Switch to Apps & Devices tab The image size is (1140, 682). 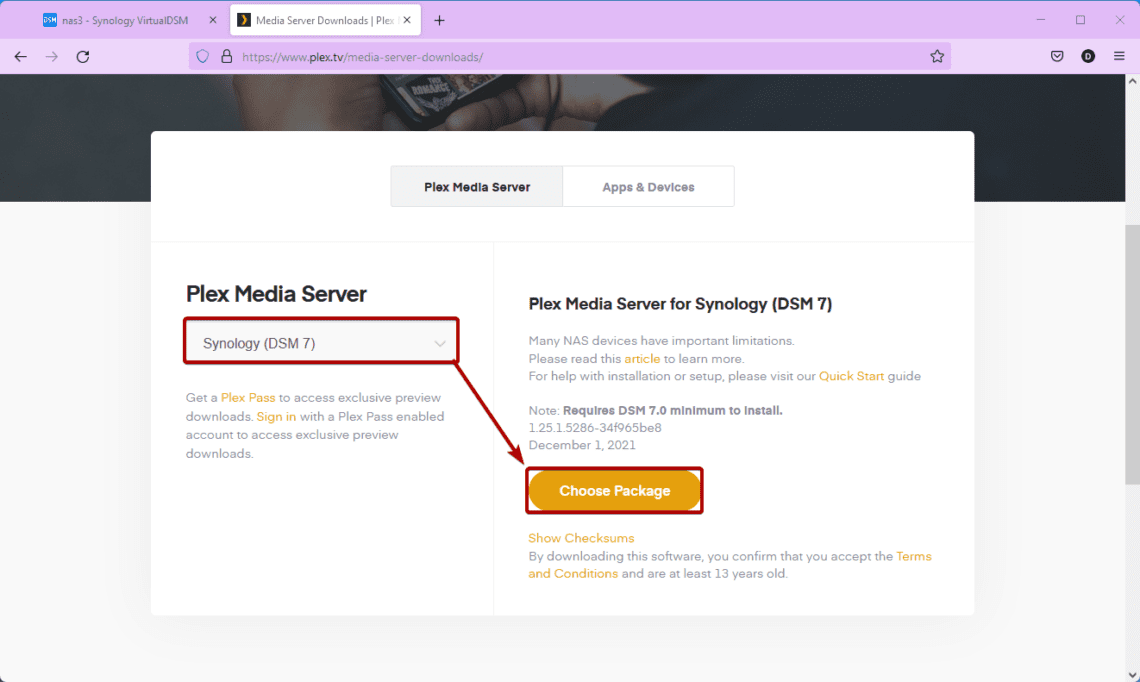(648, 187)
